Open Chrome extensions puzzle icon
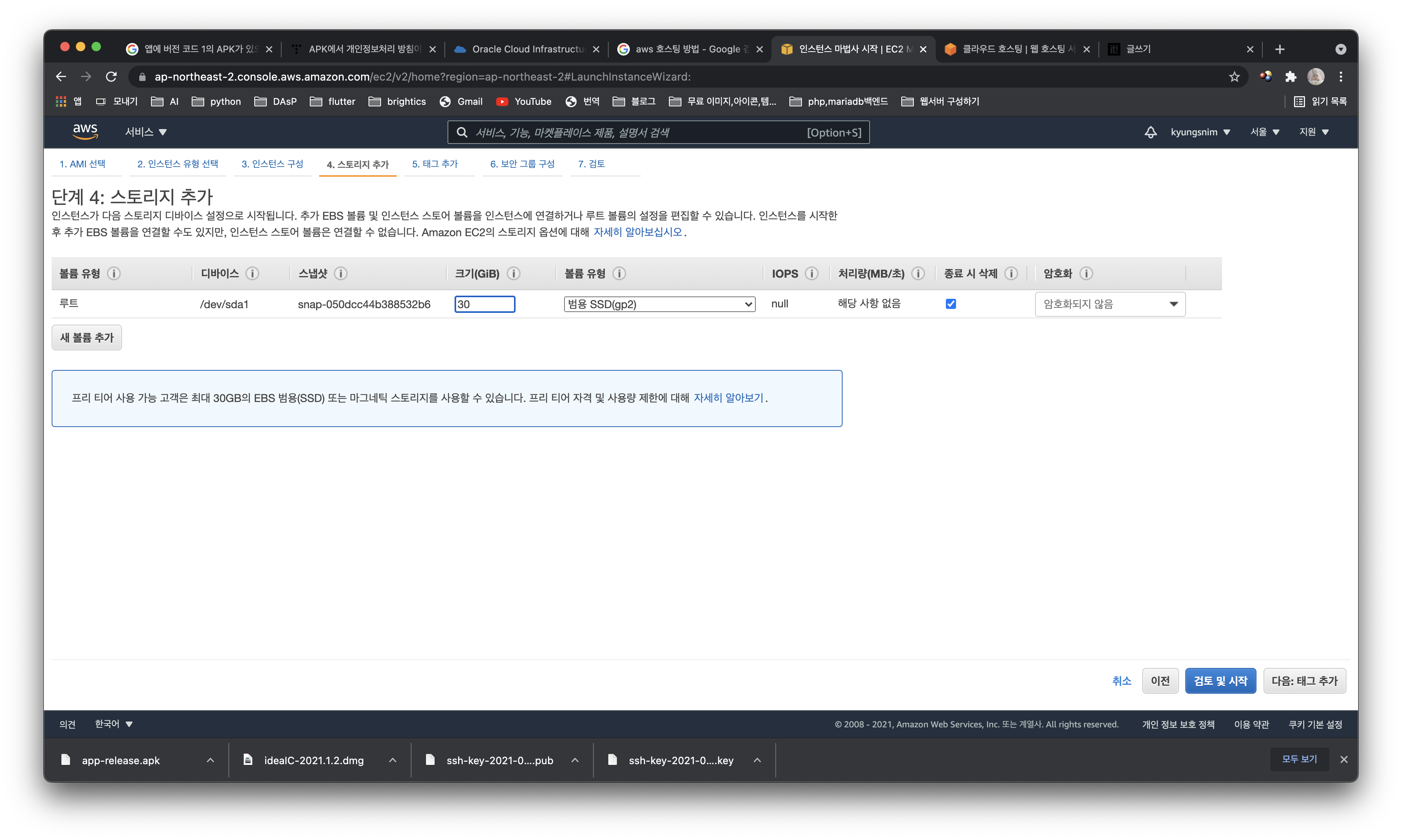The height and width of the screenshot is (840, 1402). (x=1291, y=77)
